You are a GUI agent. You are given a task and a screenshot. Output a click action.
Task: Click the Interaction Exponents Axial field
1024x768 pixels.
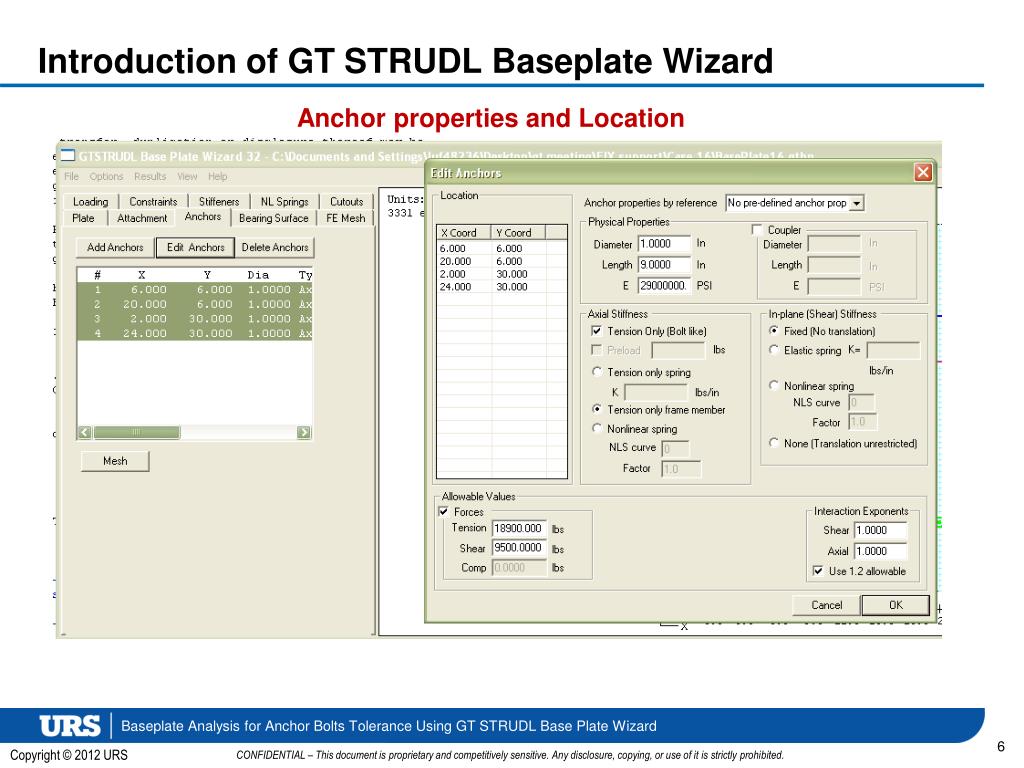[881, 551]
